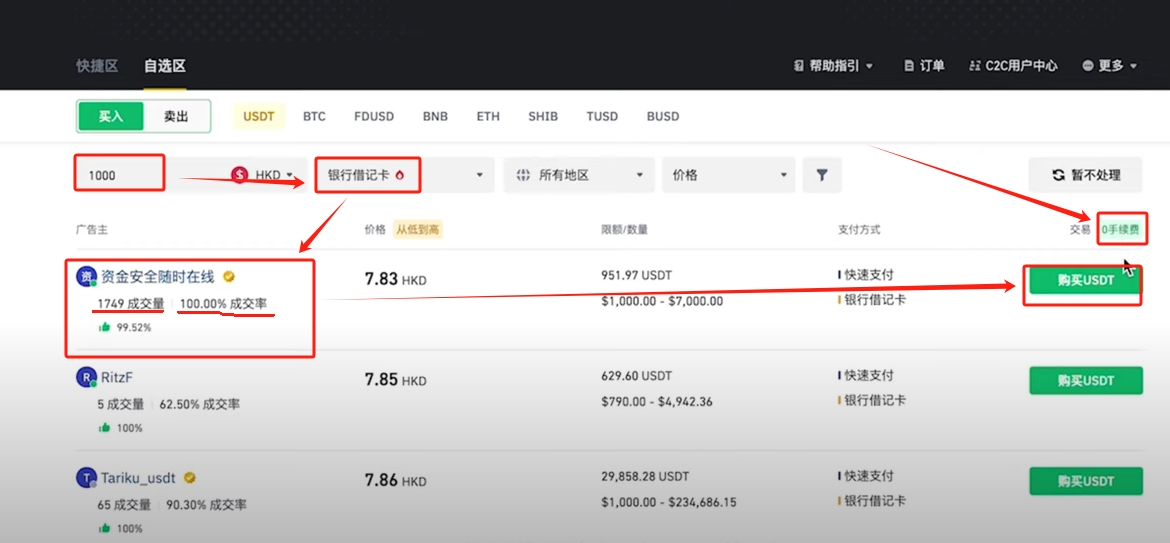Select the 买入 toggle
This screenshot has height=543, width=1170.
(x=110, y=116)
